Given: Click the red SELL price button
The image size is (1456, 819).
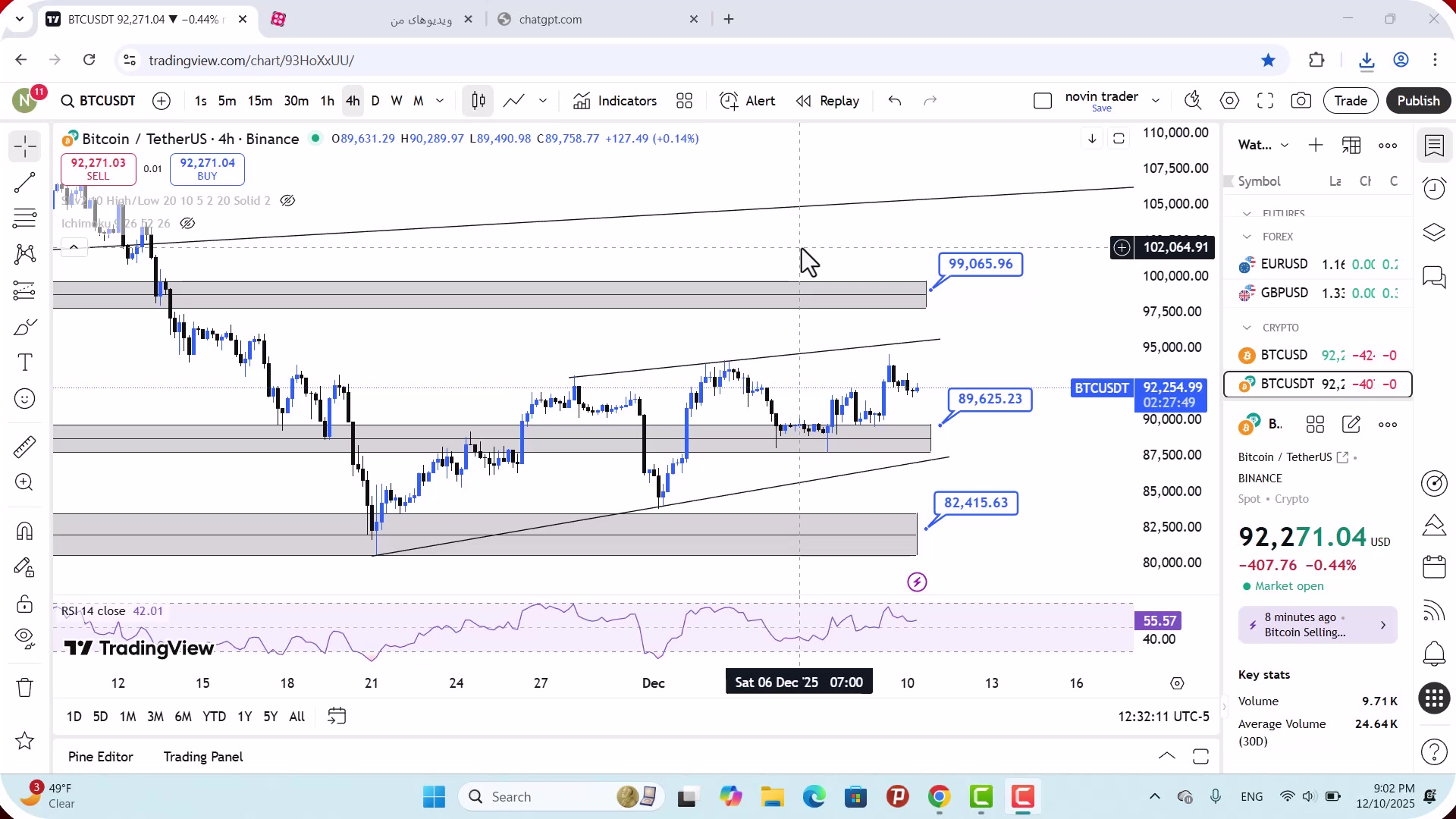Looking at the screenshot, I should tap(98, 169).
